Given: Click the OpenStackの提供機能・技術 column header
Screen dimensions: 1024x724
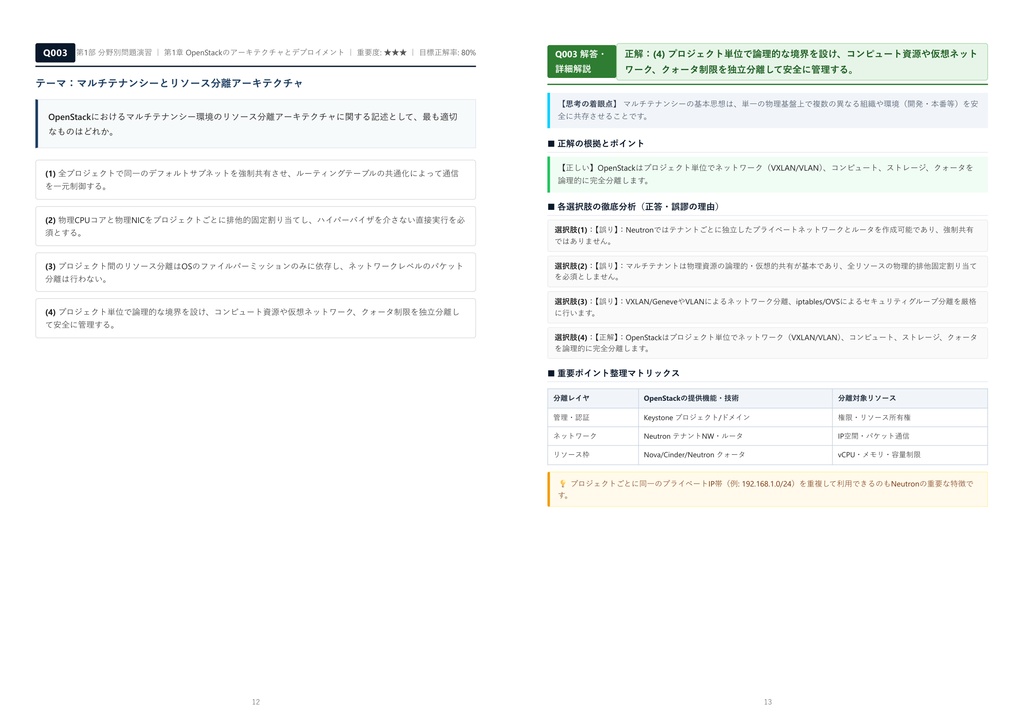Looking at the screenshot, I should pyautogui.click(x=735, y=398).
